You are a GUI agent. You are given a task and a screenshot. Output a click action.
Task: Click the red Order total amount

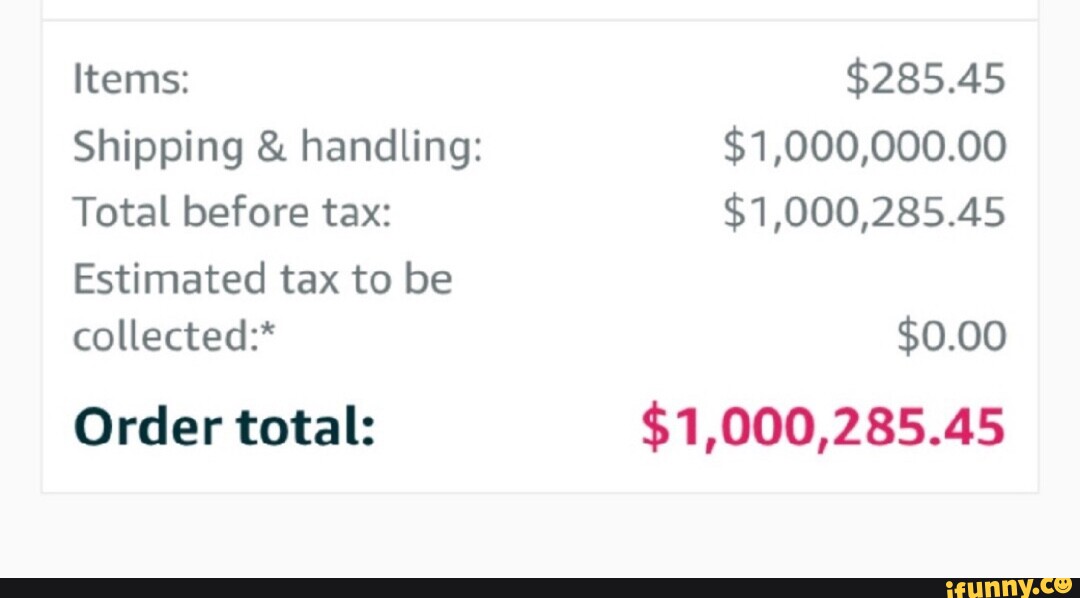pos(822,428)
